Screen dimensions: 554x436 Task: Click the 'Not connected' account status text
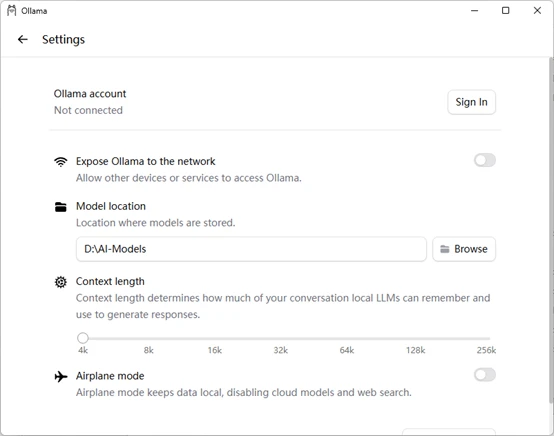pyautogui.click(x=88, y=110)
